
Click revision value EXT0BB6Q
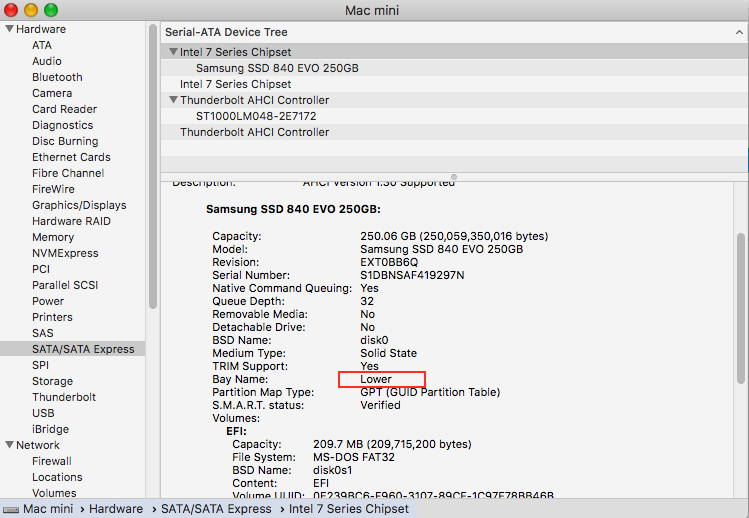click(x=389, y=262)
